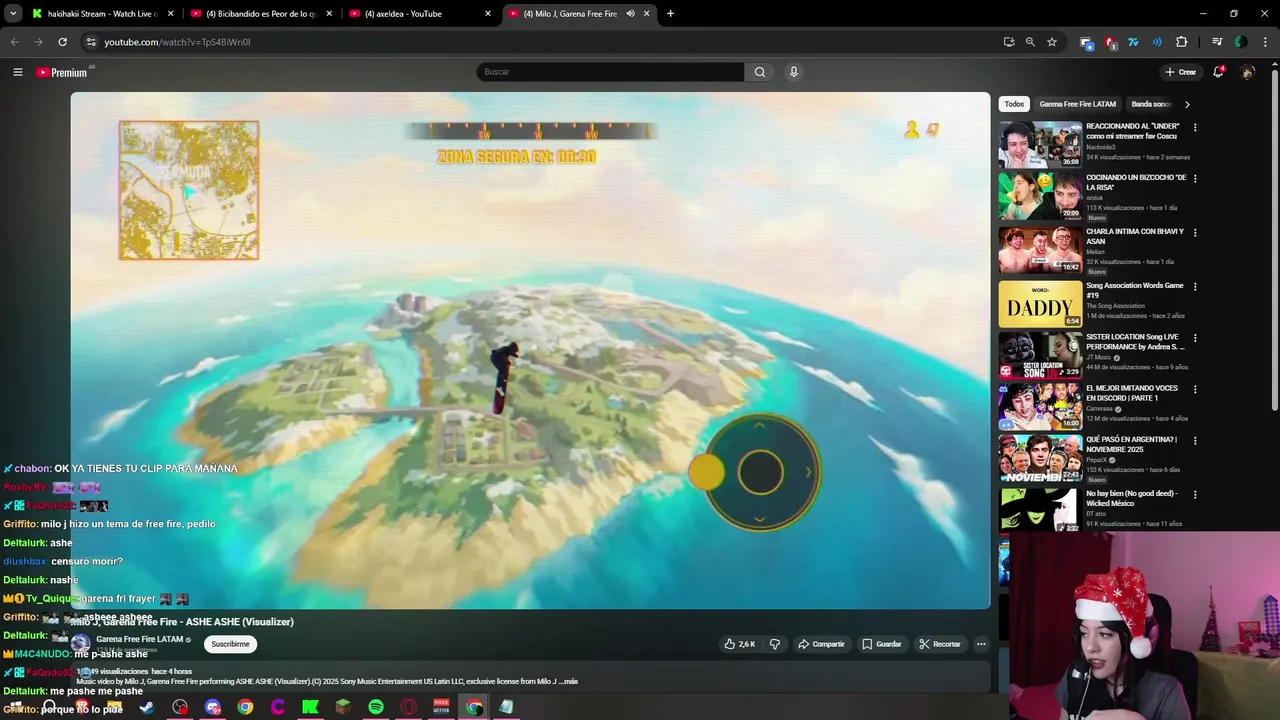Open Minecraft block icon in taskbar
This screenshot has width=1280, height=720.
click(343, 707)
